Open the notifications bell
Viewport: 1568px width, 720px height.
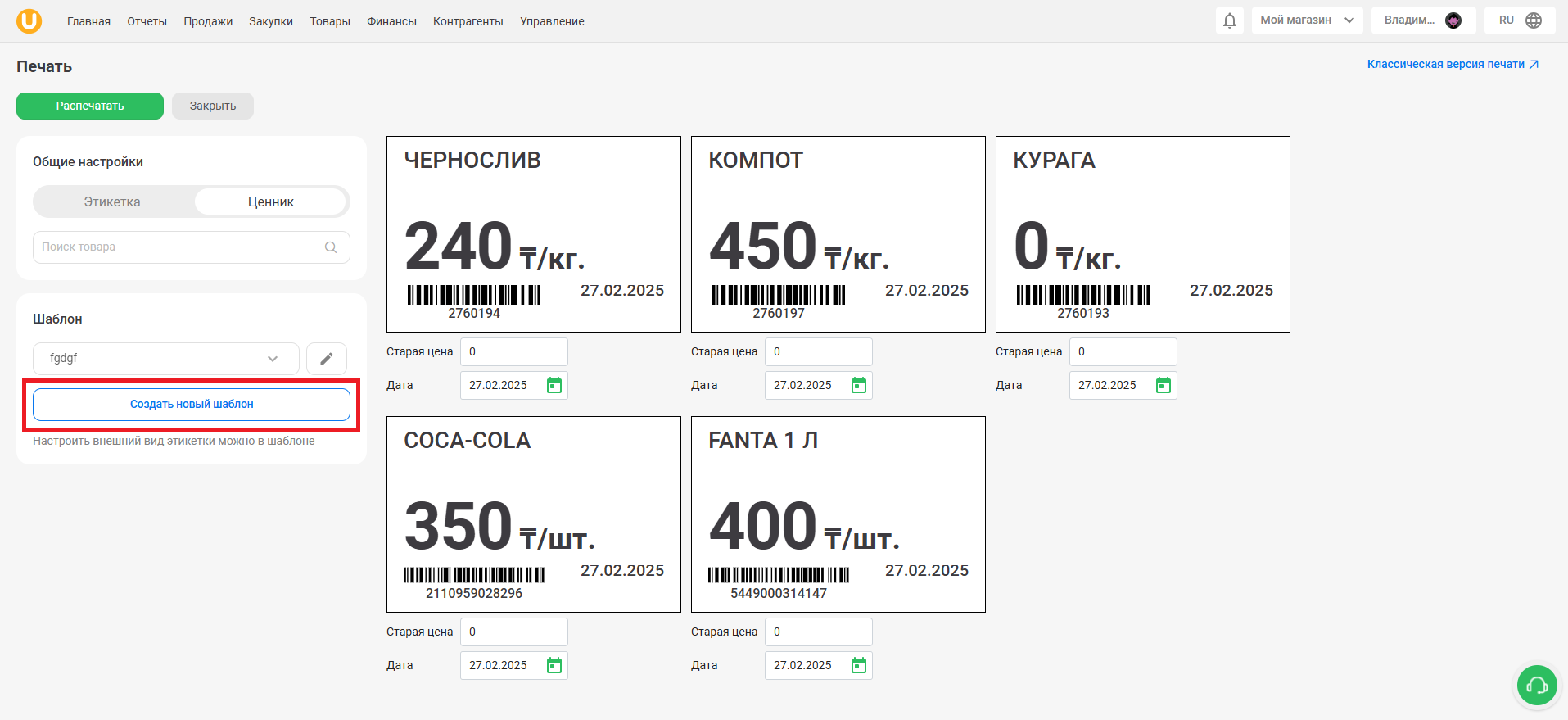pos(1230,20)
